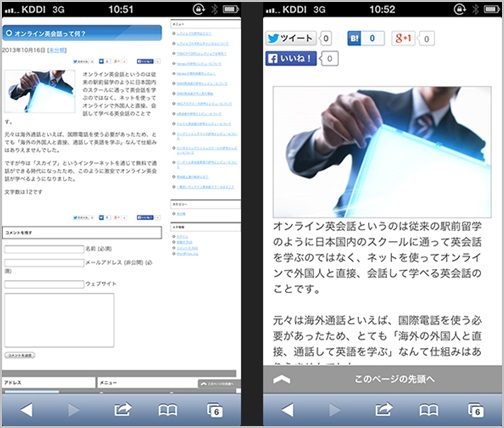Click the comment submit button below textarea
Viewport: 504px width, 428px height.
click(x=20, y=355)
